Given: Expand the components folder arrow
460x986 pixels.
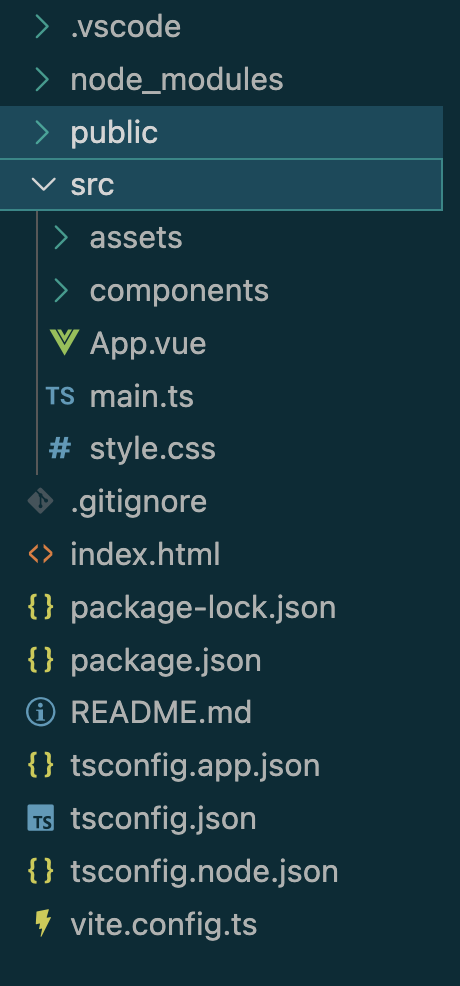Looking at the screenshot, I should (x=61, y=291).
